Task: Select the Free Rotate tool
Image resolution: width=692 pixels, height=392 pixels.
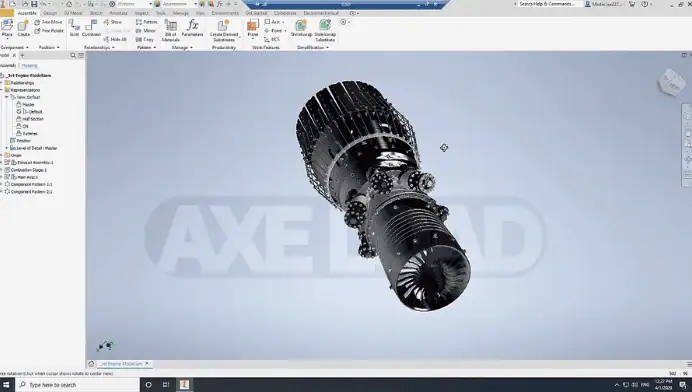Action: pyautogui.click(x=49, y=31)
